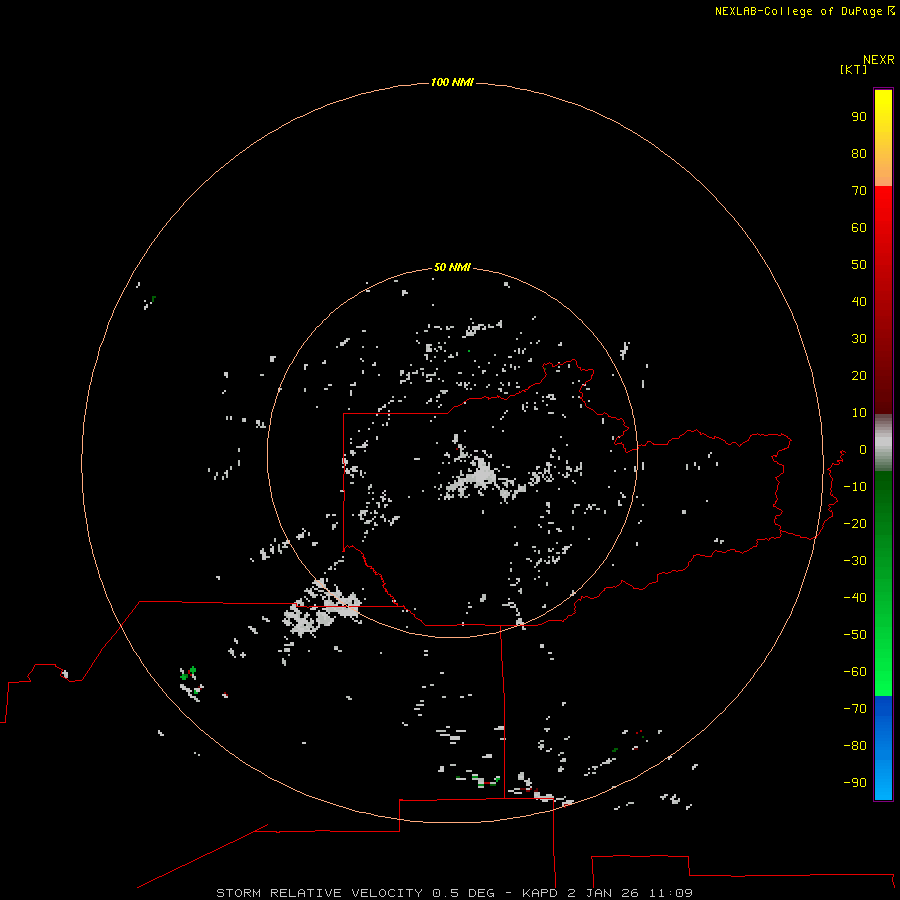Click the positive 10 value on the scale
The height and width of the screenshot is (900, 900).
click(859, 413)
